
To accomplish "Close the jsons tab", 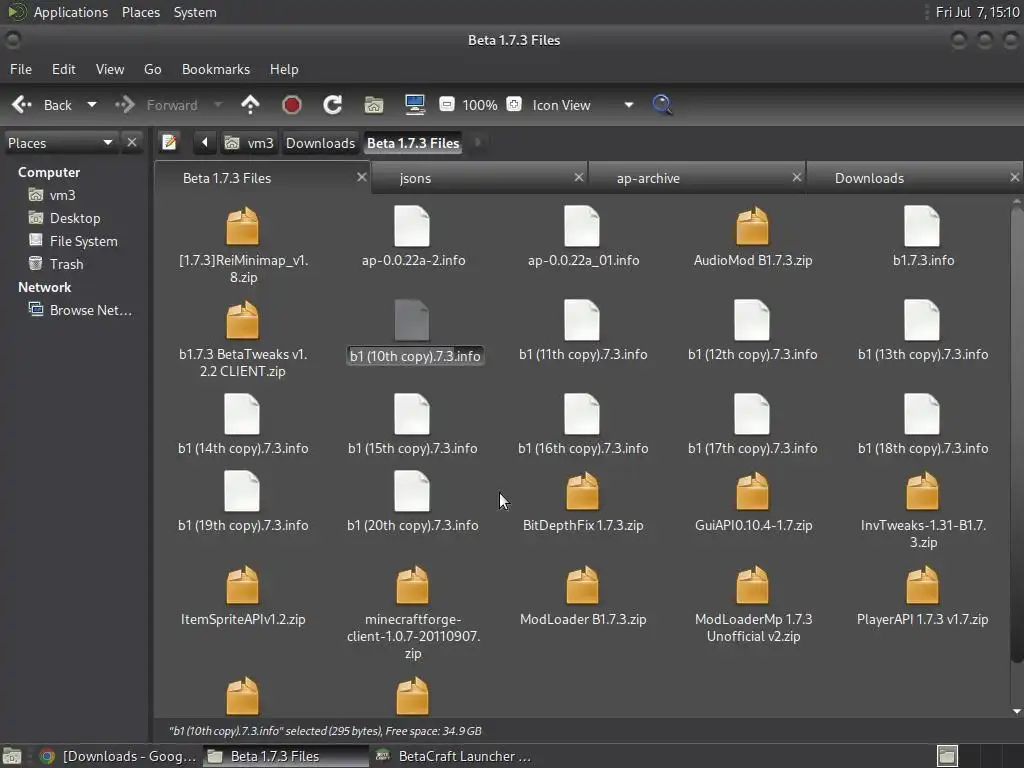I will (579, 177).
